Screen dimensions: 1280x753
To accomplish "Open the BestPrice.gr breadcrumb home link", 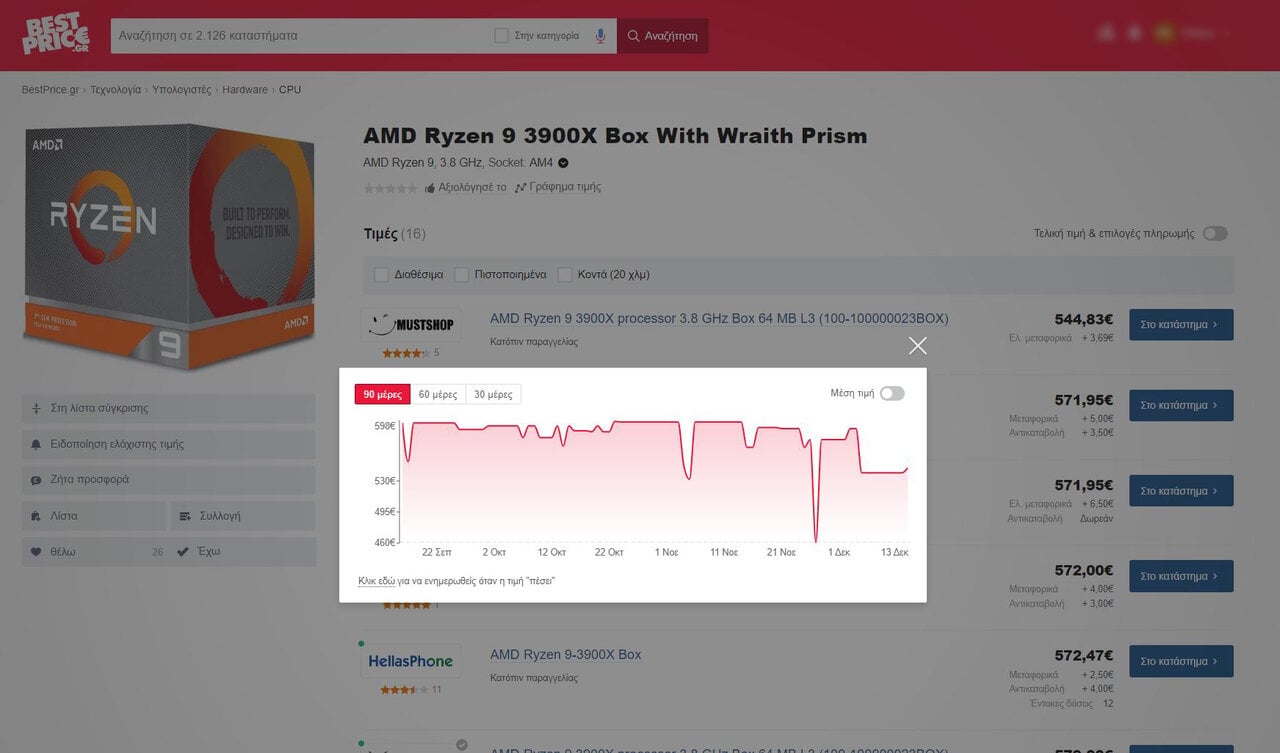I will tap(50, 90).
